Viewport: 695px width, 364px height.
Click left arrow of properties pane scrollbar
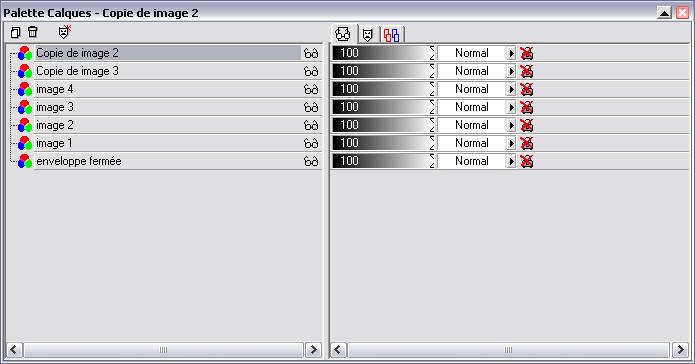[x=339, y=350]
